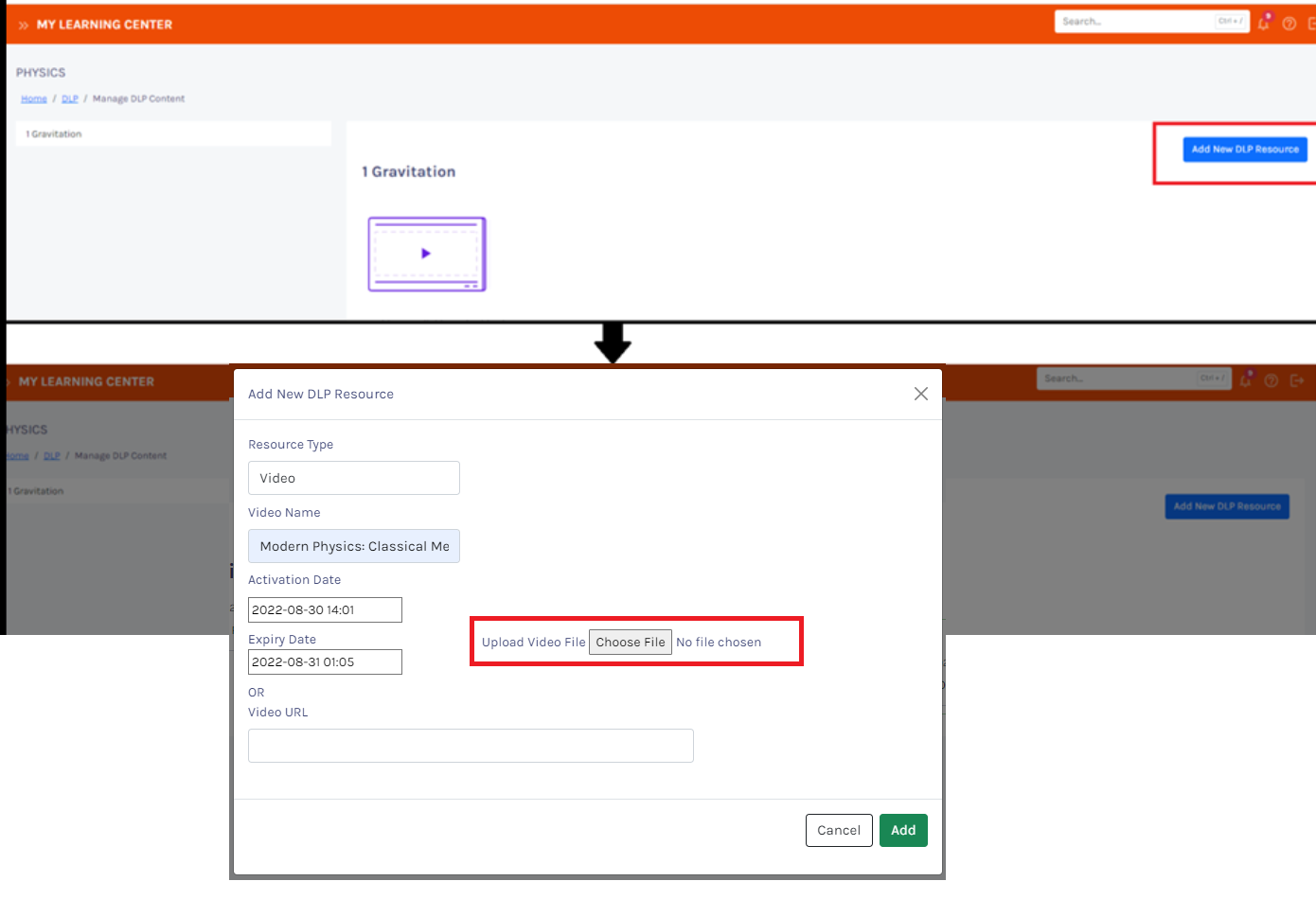The image size is (1316, 899).
Task: Go to Home via the top undimmed breadcrumb
Action: click(34, 98)
